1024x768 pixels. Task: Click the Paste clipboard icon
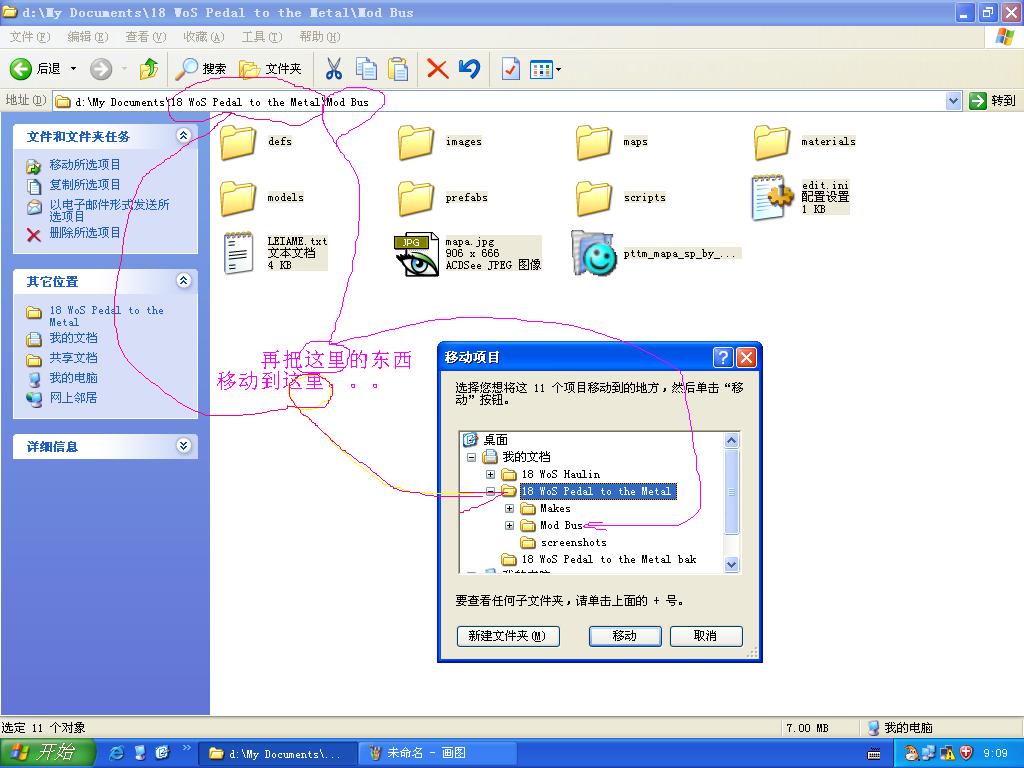pos(398,69)
